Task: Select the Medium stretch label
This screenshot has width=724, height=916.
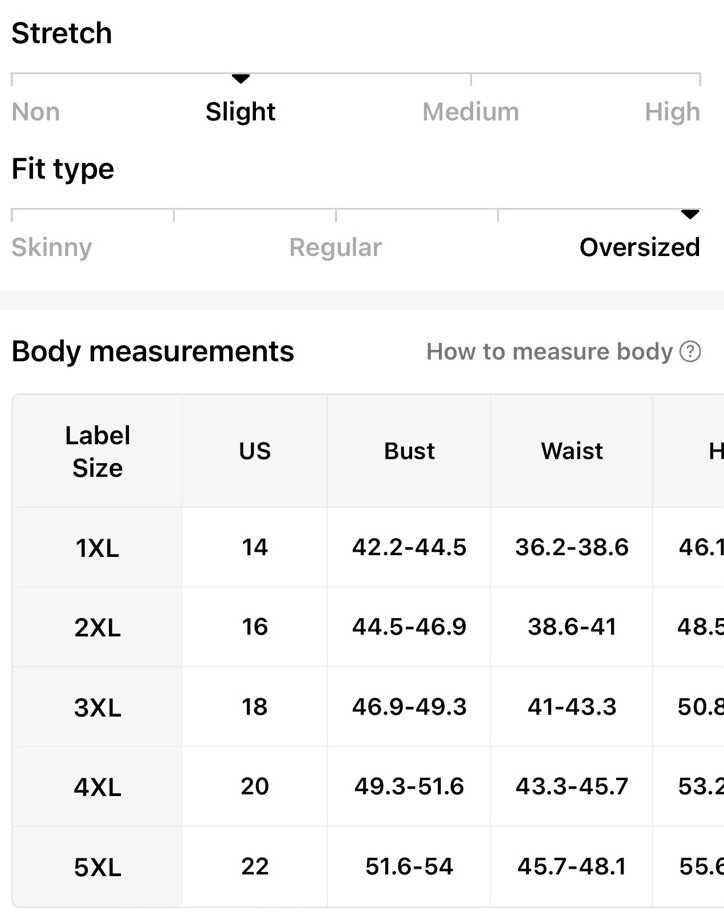Action: (471, 112)
